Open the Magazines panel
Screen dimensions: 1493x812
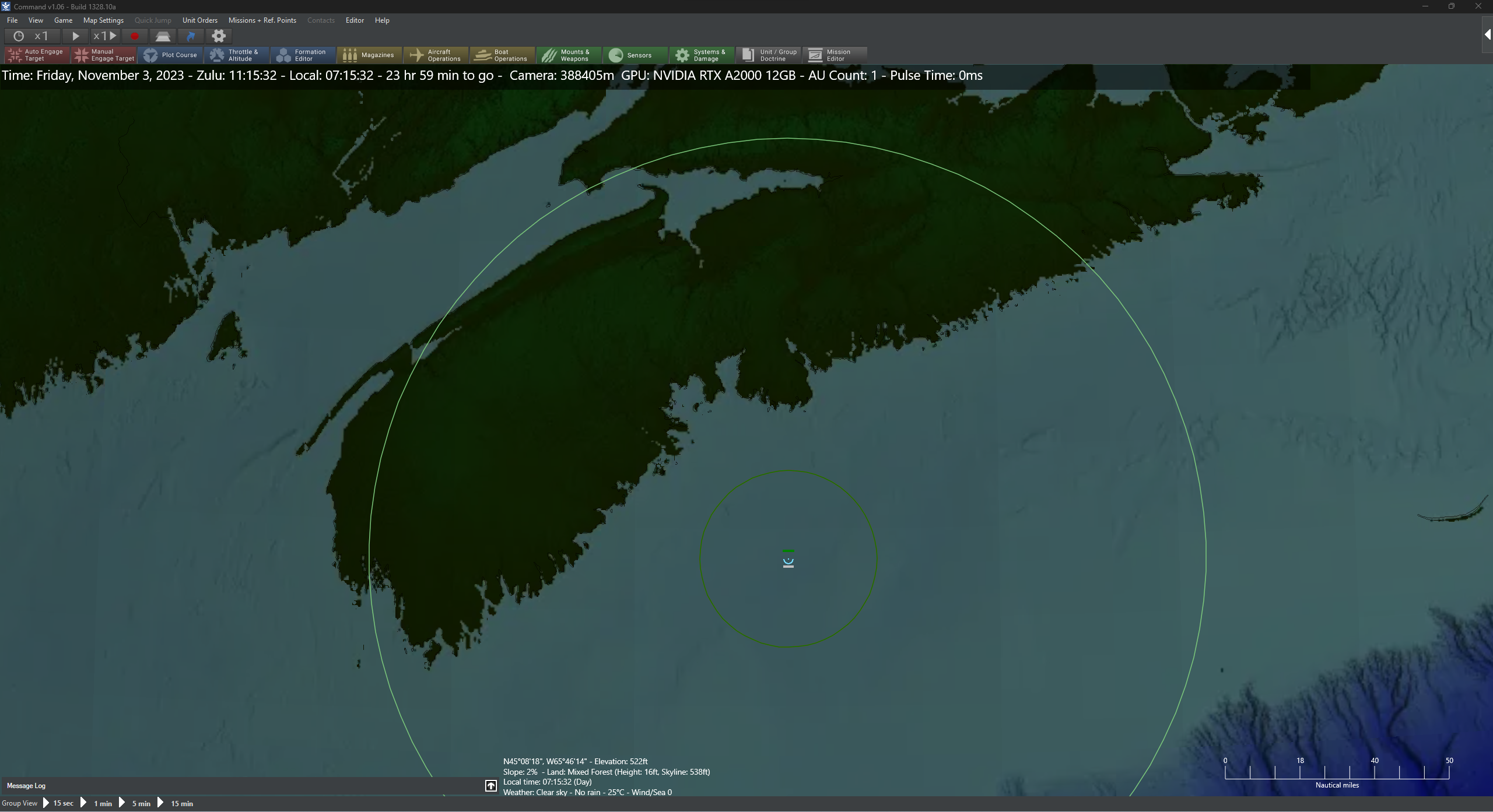click(370, 55)
